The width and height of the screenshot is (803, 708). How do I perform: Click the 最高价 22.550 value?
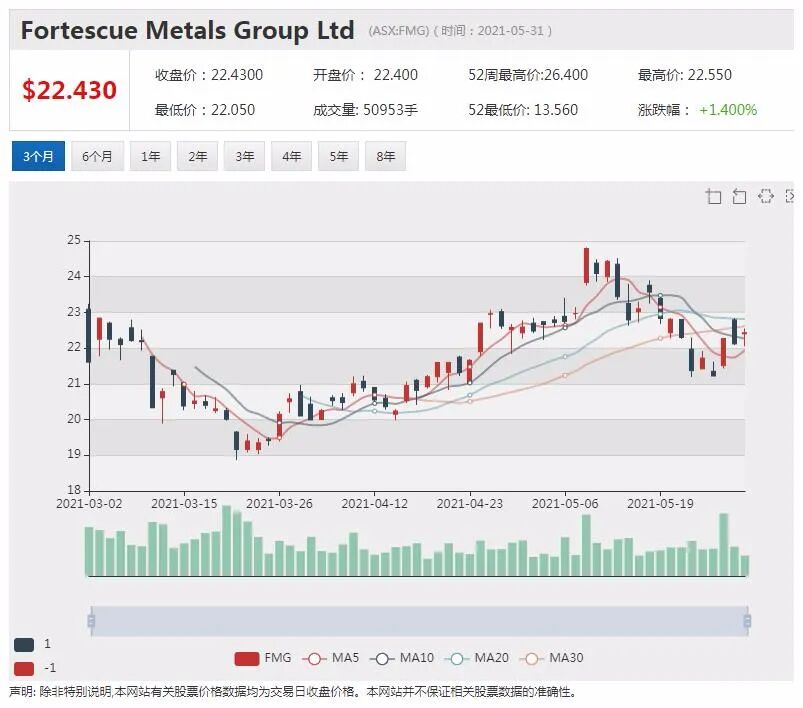tap(685, 75)
